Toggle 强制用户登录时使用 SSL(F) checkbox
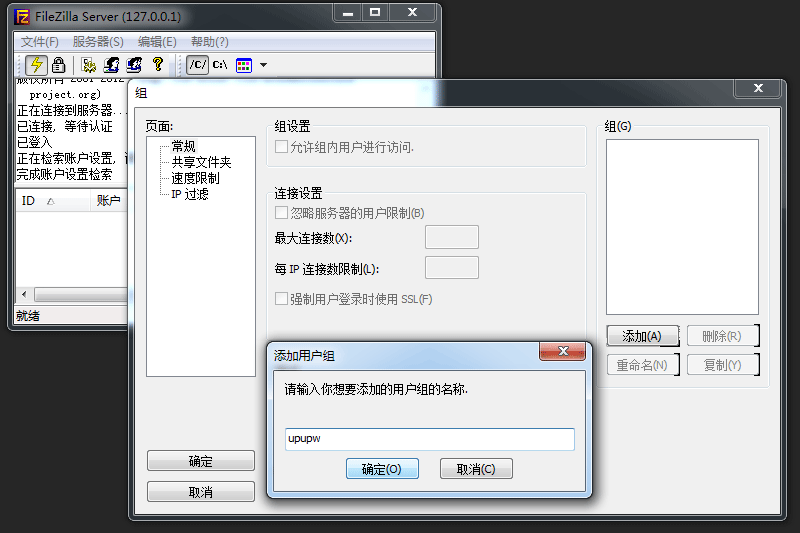Image resolution: width=800 pixels, height=533 pixels. 281,298
